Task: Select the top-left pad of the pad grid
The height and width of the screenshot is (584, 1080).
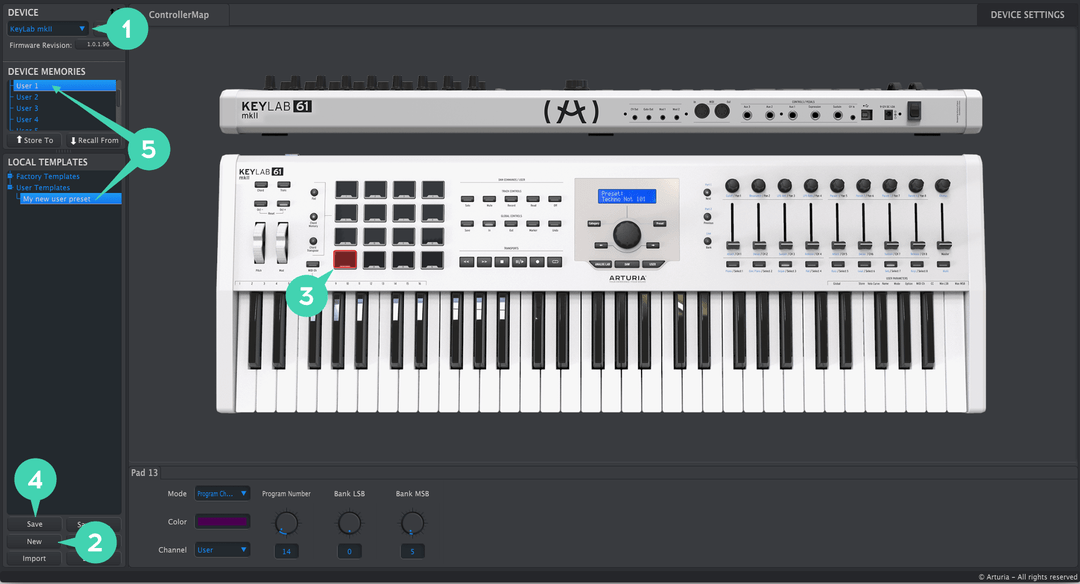Action: tap(346, 190)
